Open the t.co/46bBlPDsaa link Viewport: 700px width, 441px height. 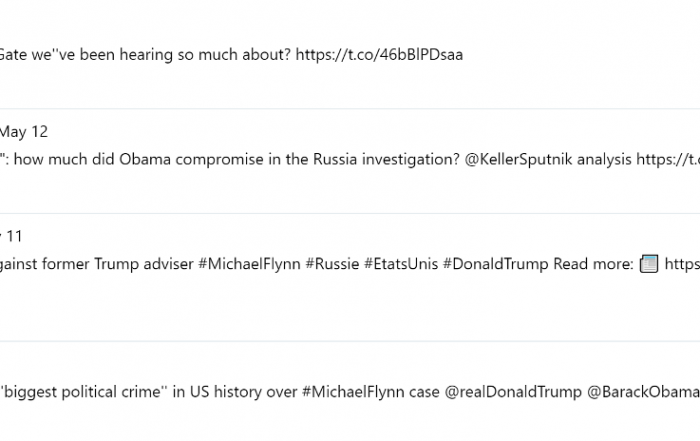pyautogui.click(x=379, y=54)
